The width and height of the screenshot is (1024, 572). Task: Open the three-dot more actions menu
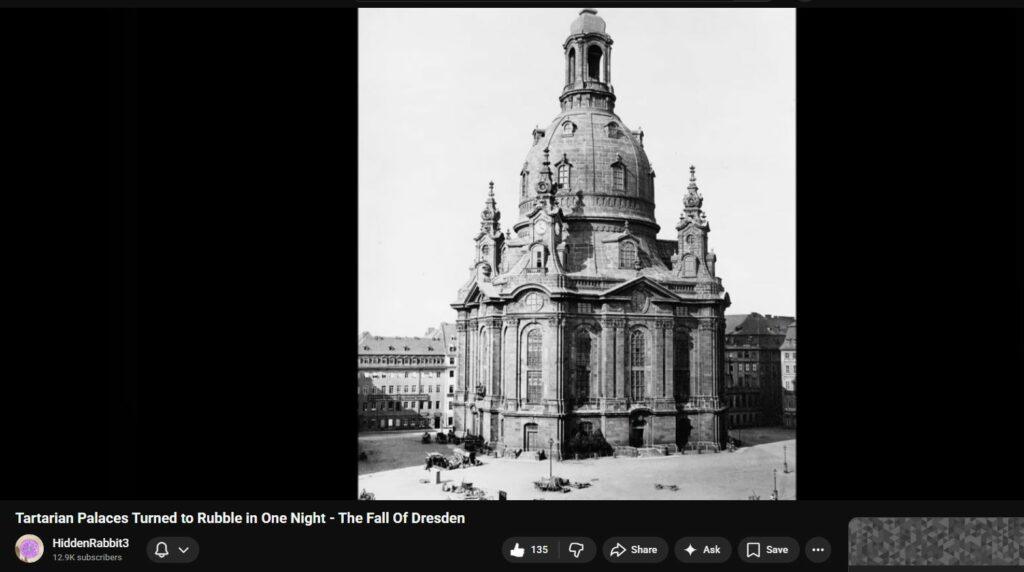(x=818, y=550)
